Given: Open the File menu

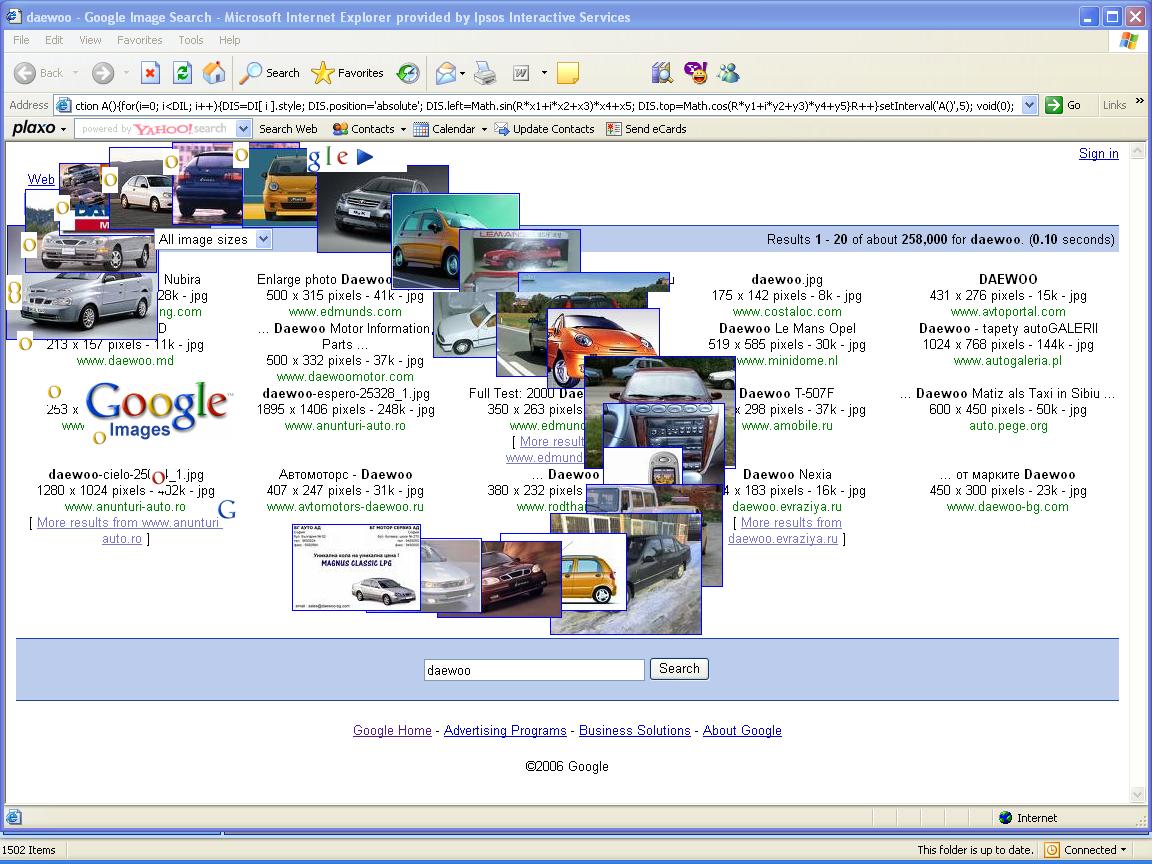Looking at the screenshot, I should pyautogui.click(x=21, y=40).
